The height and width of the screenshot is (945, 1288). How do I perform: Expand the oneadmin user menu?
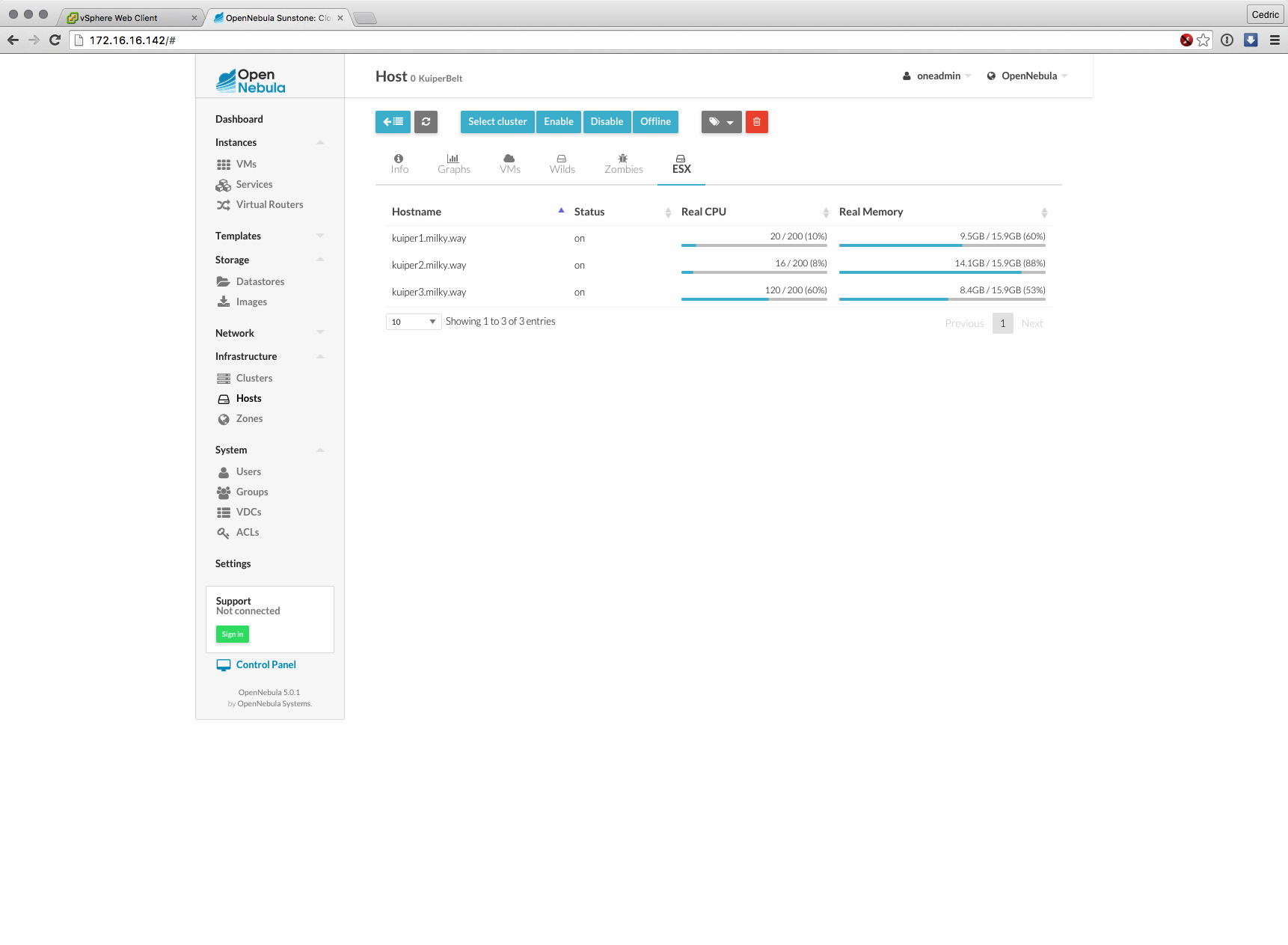[x=937, y=76]
